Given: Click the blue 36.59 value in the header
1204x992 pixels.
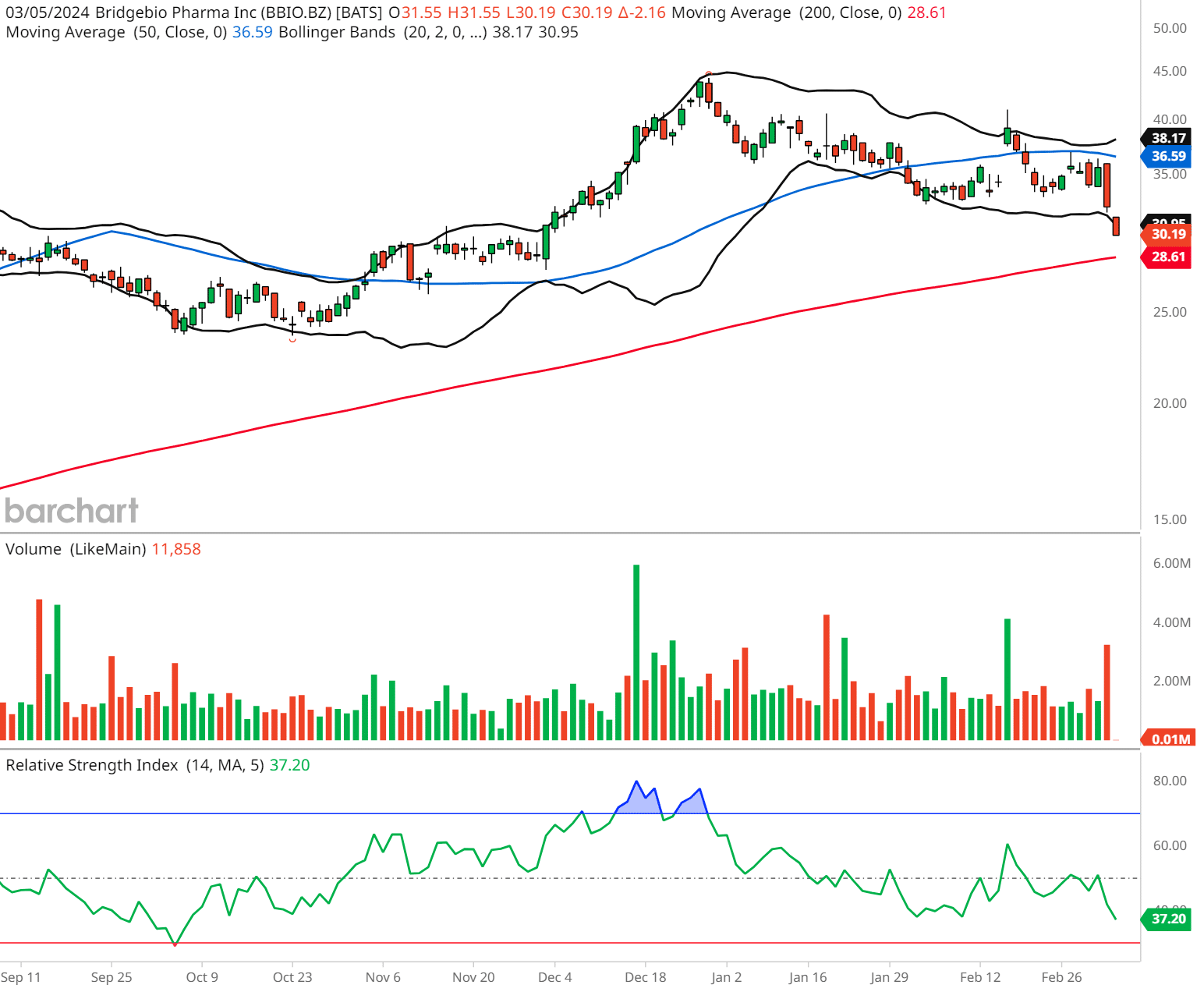Looking at the screenshot, I should [253, 32].
